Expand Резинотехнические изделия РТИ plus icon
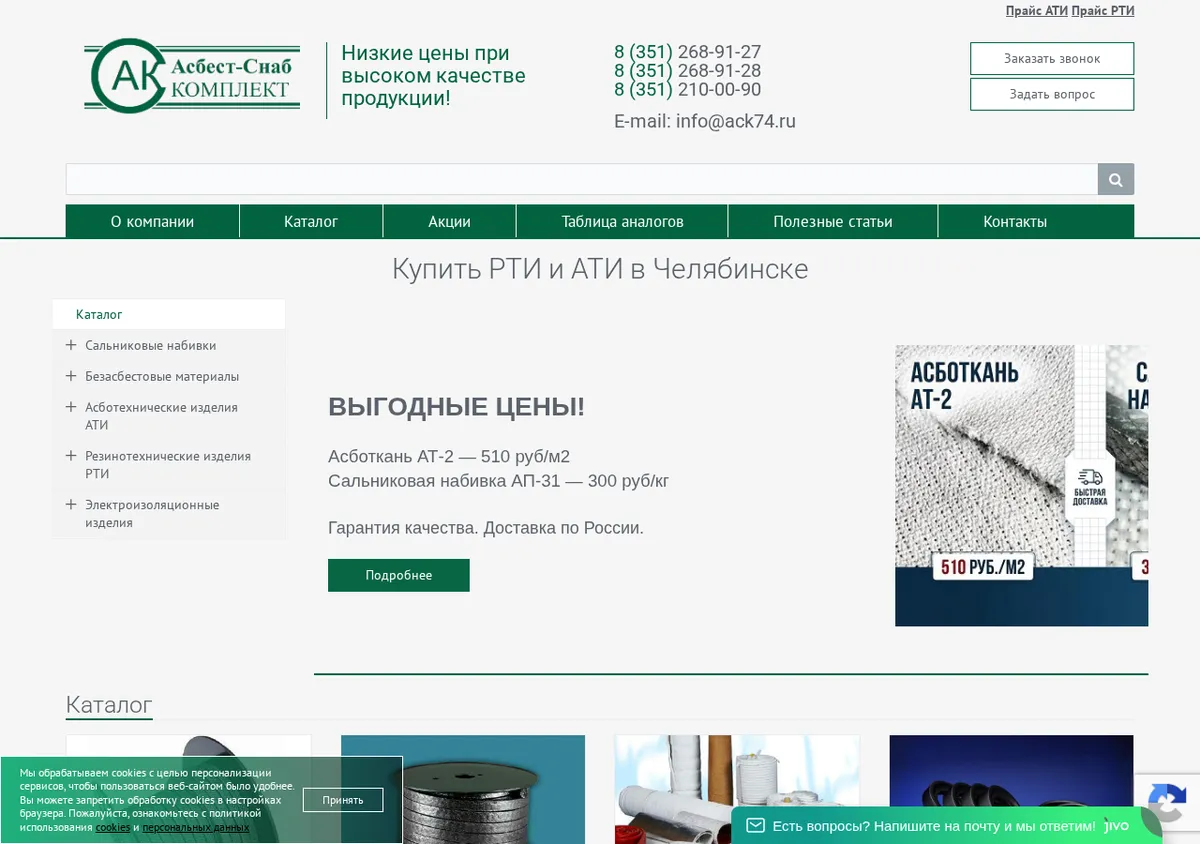Image resolution: width=1200 pixels, height=844 pixels. pyautogui.click(x=71, y=455)
